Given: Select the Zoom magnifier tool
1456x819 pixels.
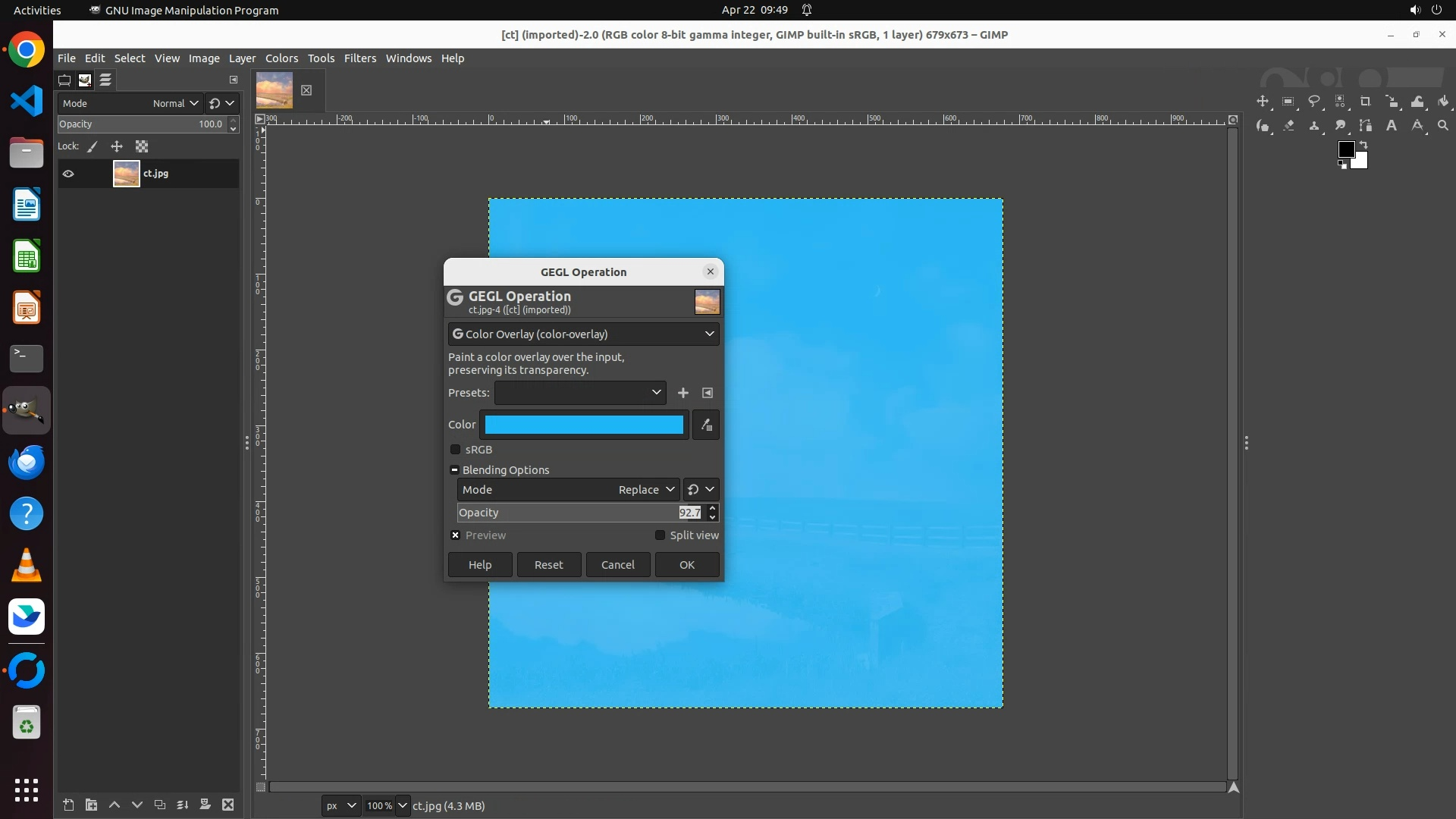Looking at the screenshot, I should pyautogui.click(x=1443, y=126).
